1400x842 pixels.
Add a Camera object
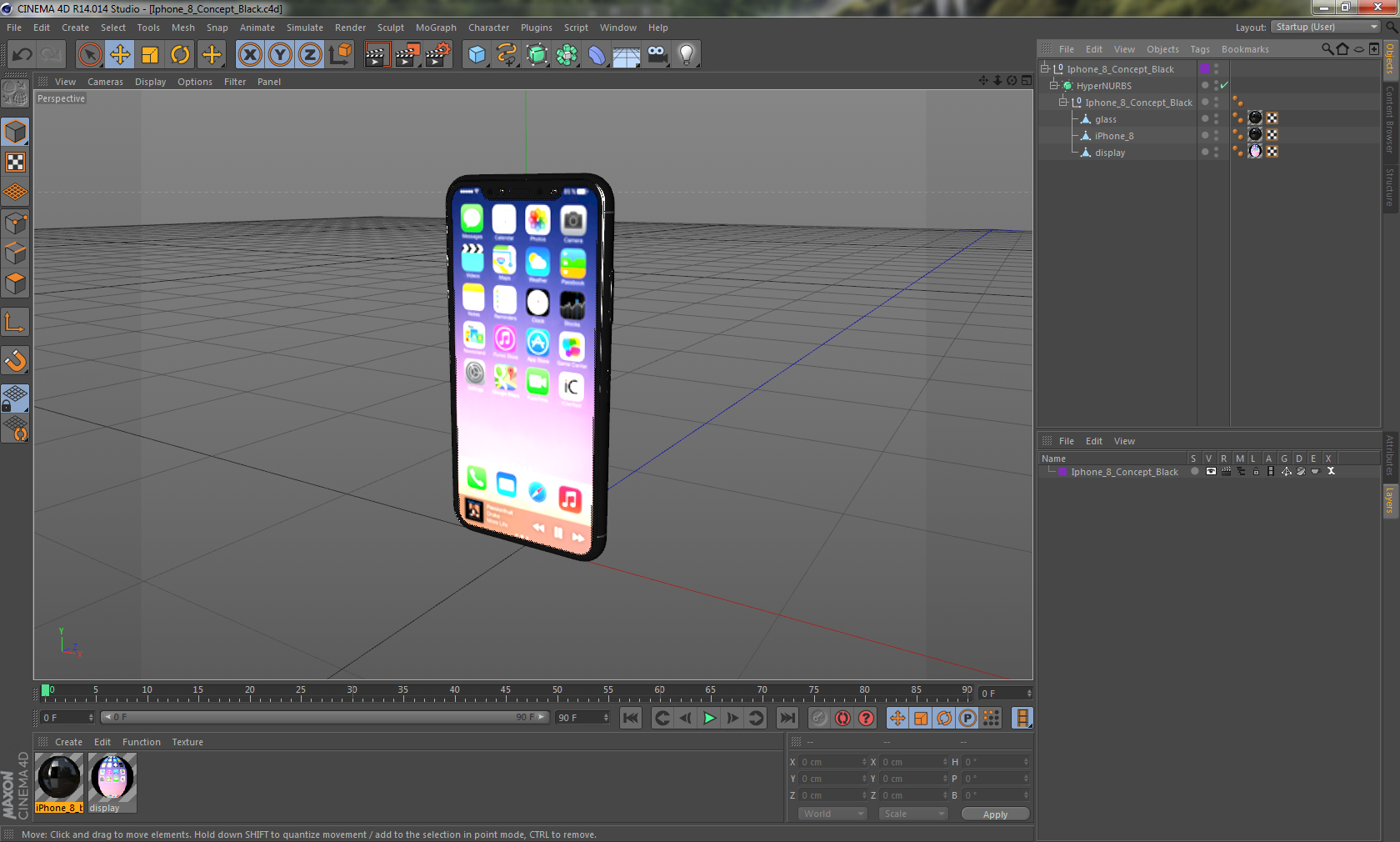(x=657, y=55)
